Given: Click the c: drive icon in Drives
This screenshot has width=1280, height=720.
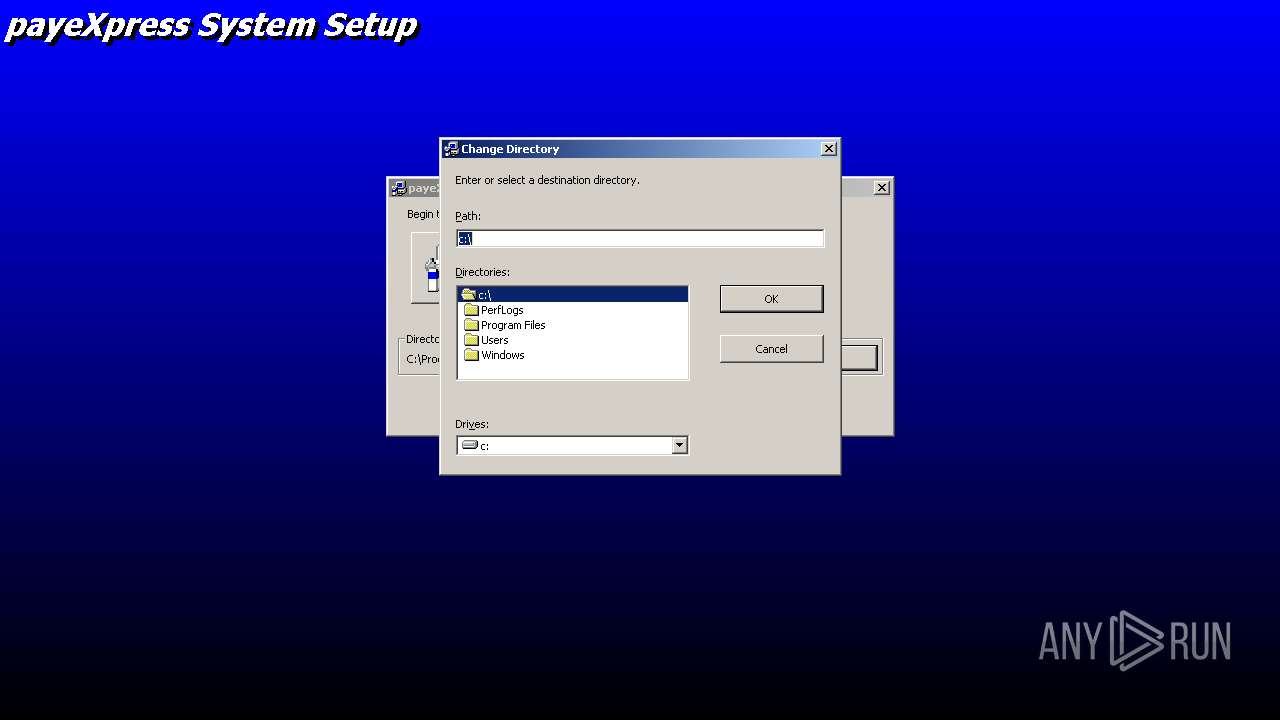Looking at the screenshot, I should [469, 446].
